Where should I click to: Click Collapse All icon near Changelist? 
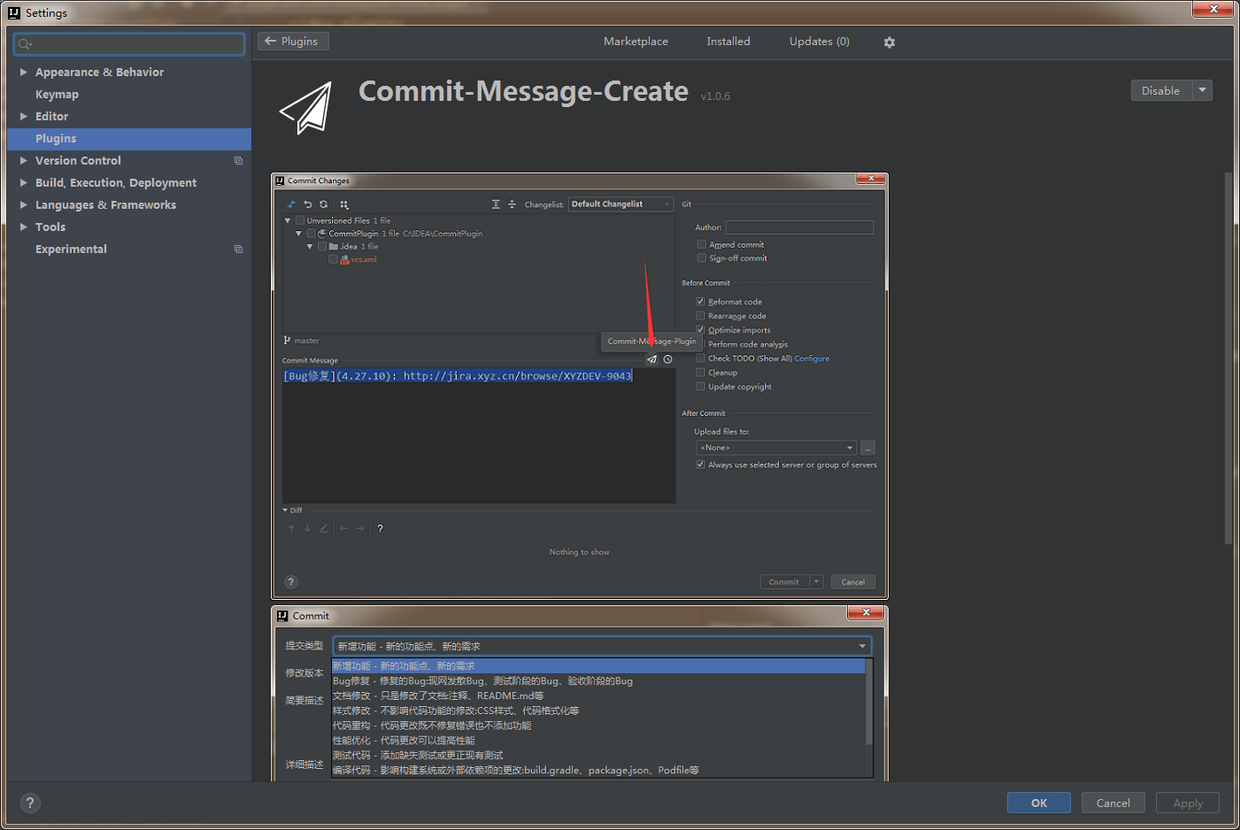click(512, 204)
